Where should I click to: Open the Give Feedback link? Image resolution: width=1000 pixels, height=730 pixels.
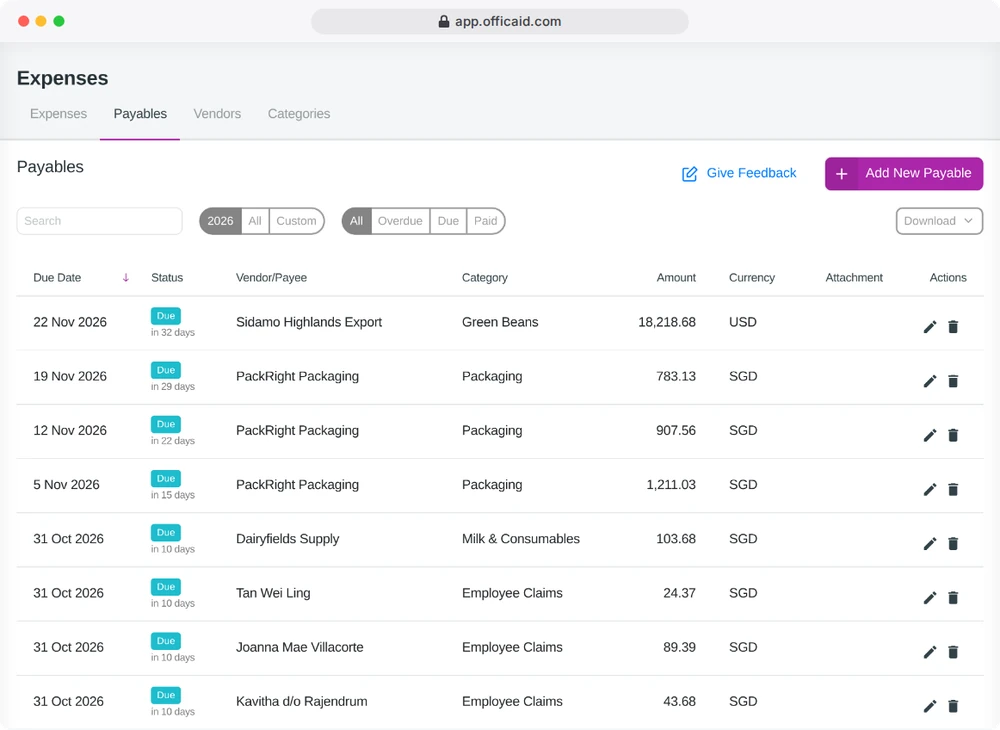[x=739, y=173]
